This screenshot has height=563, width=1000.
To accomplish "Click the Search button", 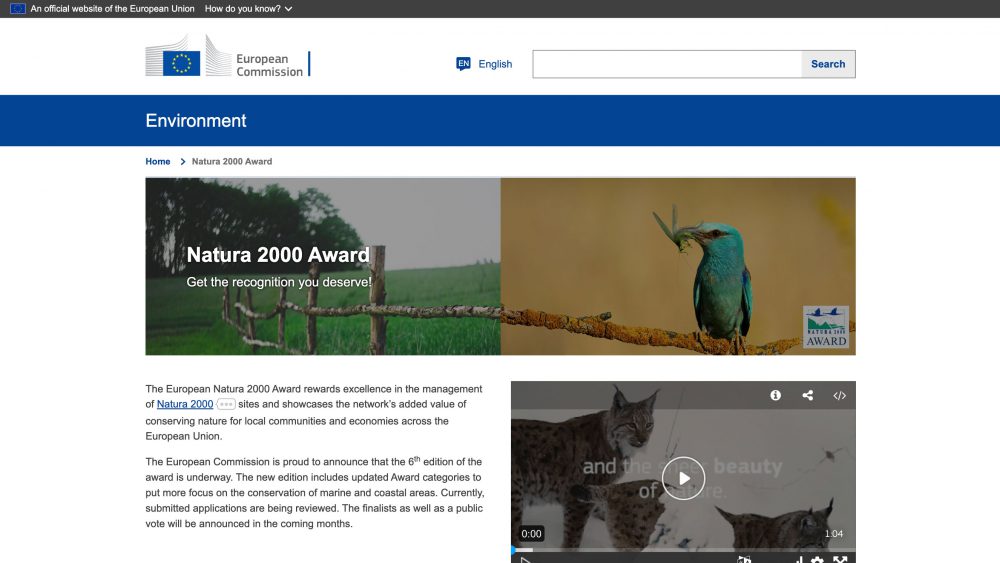I will (828, 64).
